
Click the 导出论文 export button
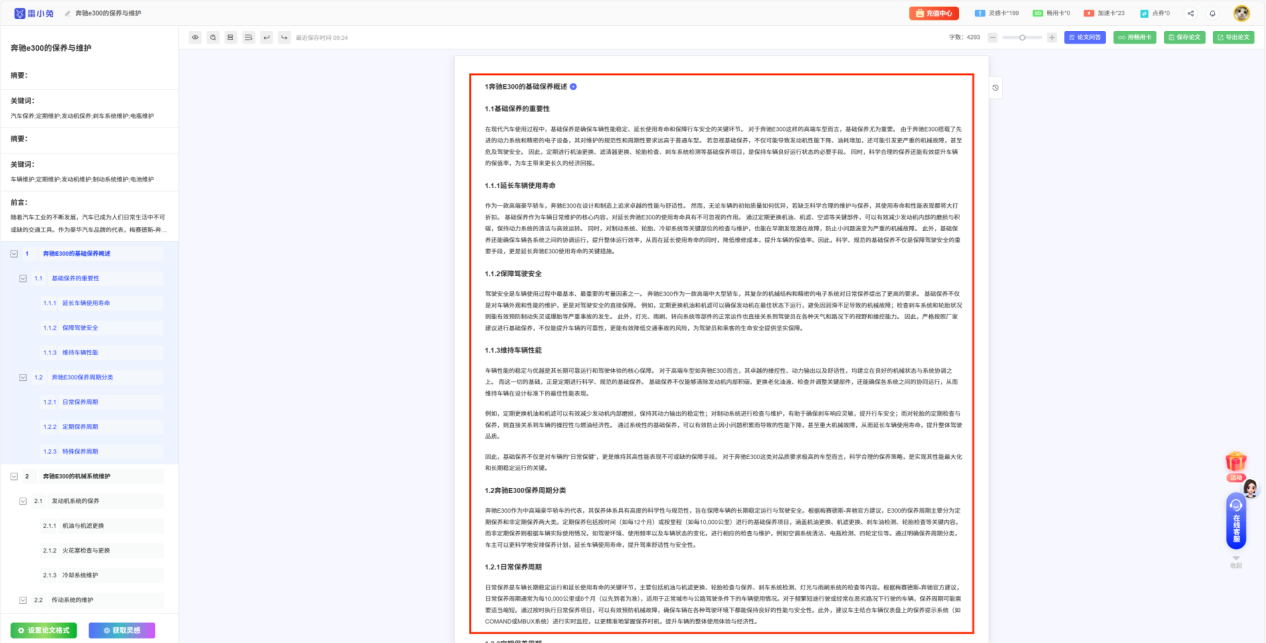(1233, 37)
